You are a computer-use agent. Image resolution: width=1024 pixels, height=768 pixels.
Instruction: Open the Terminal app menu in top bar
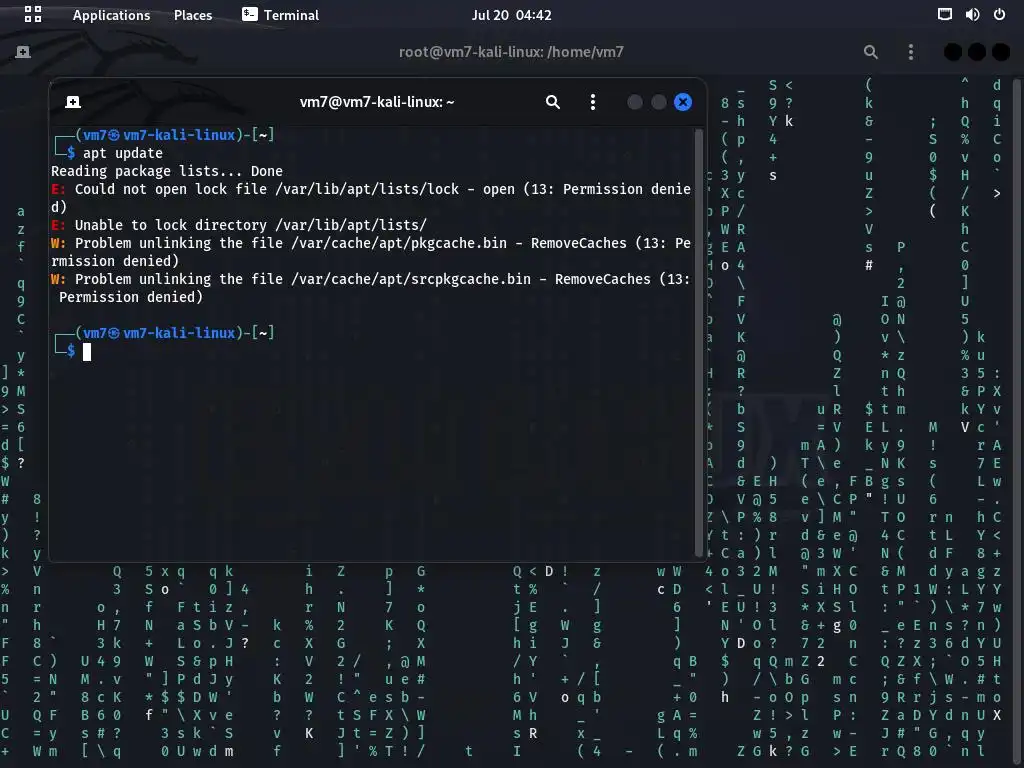coord(280,15)
